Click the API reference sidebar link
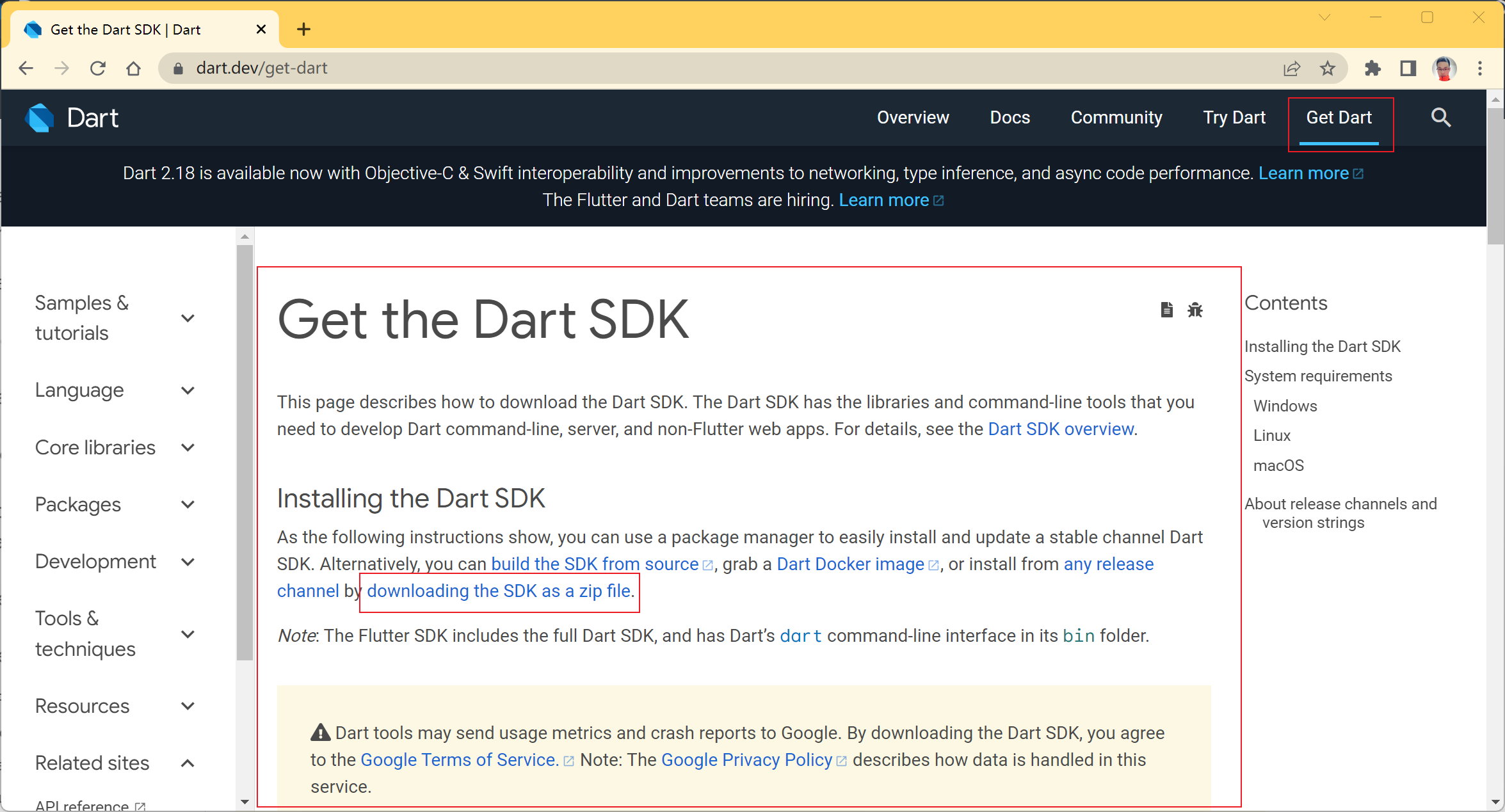1505x812 pixels. (x=90, y=805)
